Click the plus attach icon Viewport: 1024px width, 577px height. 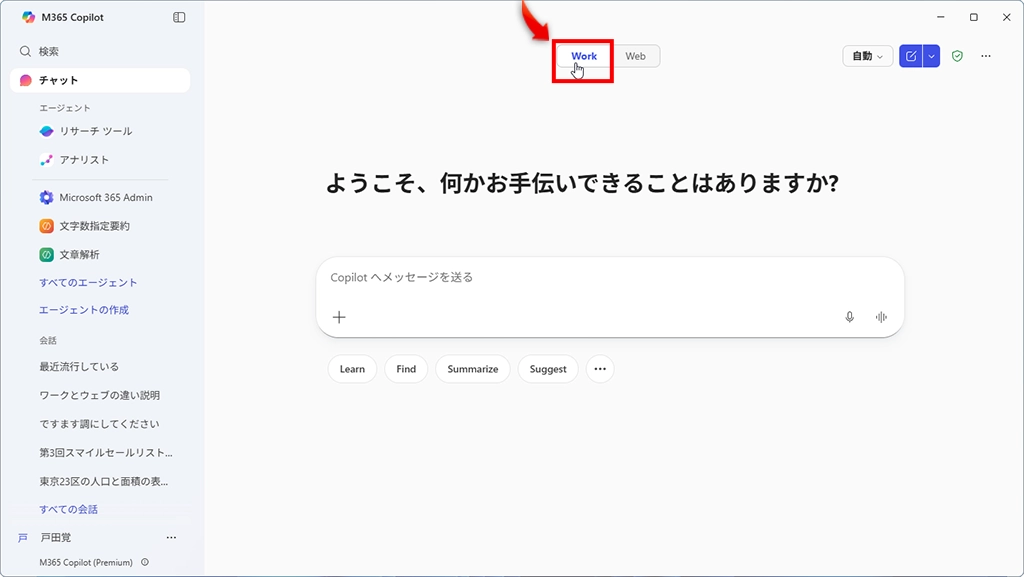339,317
